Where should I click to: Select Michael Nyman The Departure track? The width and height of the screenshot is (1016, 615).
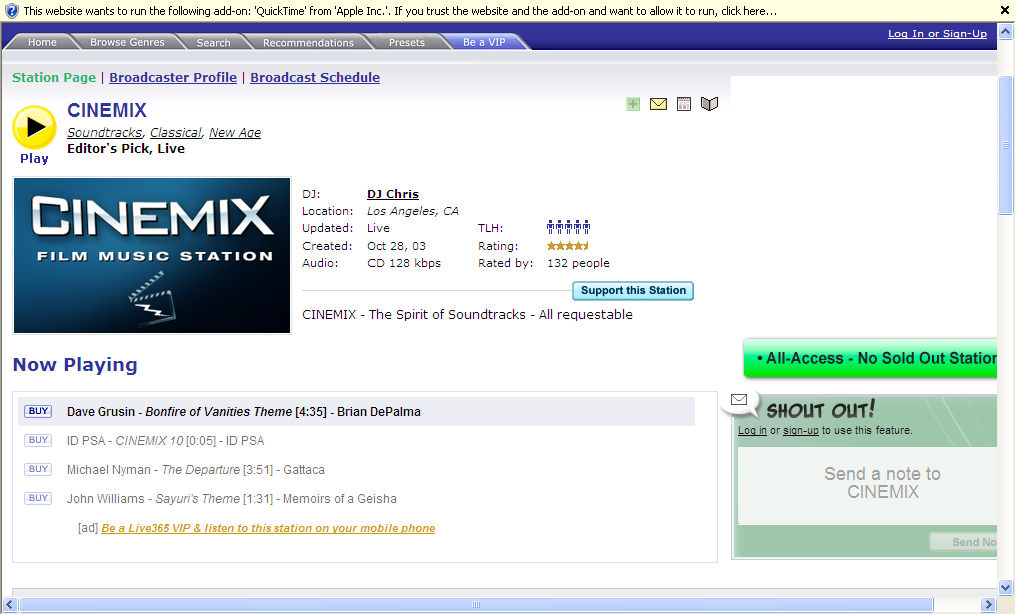click(x=196, y=470)
